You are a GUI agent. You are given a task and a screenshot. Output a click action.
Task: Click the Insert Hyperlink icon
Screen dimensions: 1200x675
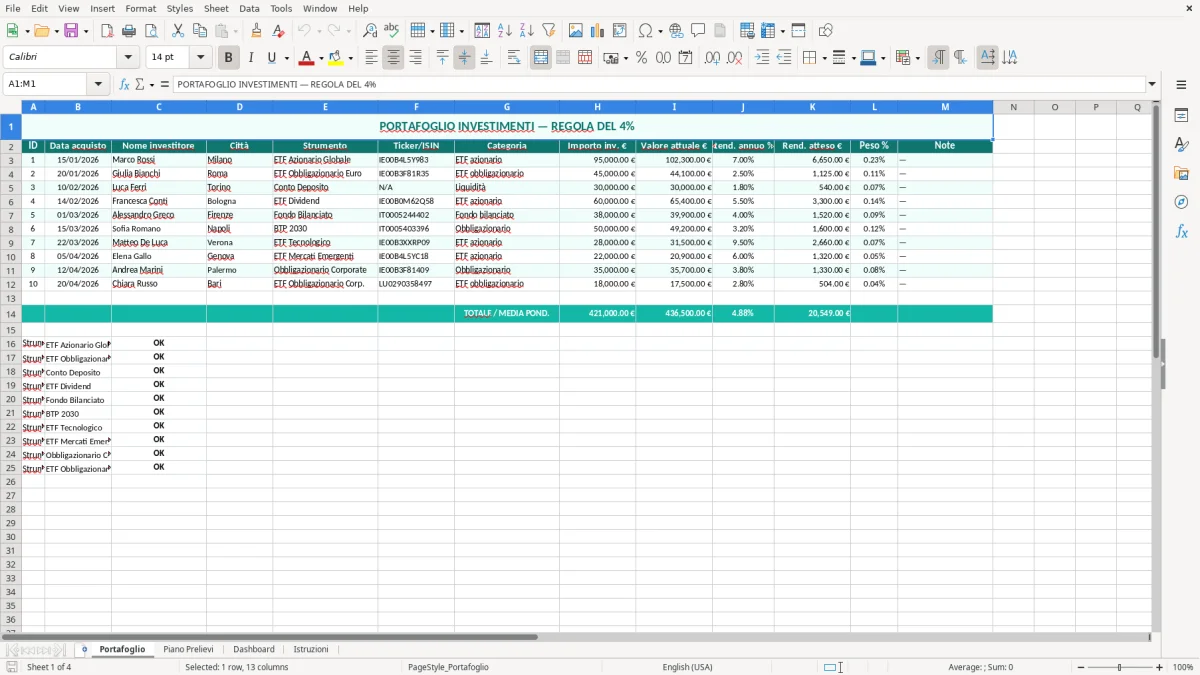coord(676,31)
